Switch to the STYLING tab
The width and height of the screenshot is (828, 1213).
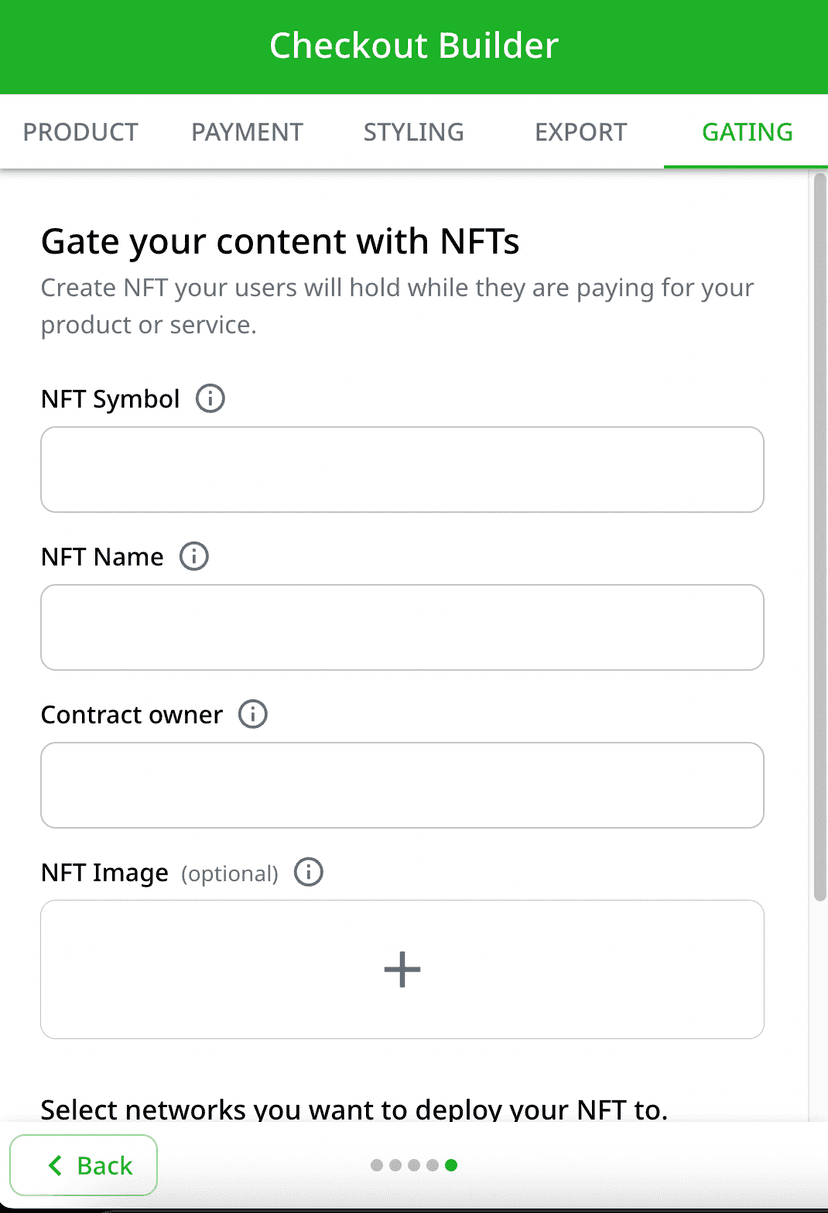pos(413,131)
